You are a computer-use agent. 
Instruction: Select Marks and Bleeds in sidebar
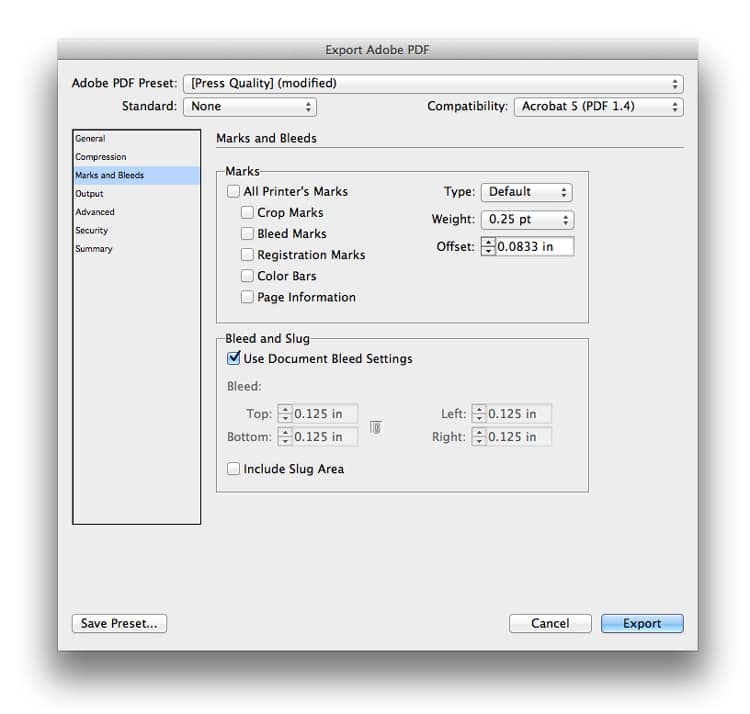(136, 176)
